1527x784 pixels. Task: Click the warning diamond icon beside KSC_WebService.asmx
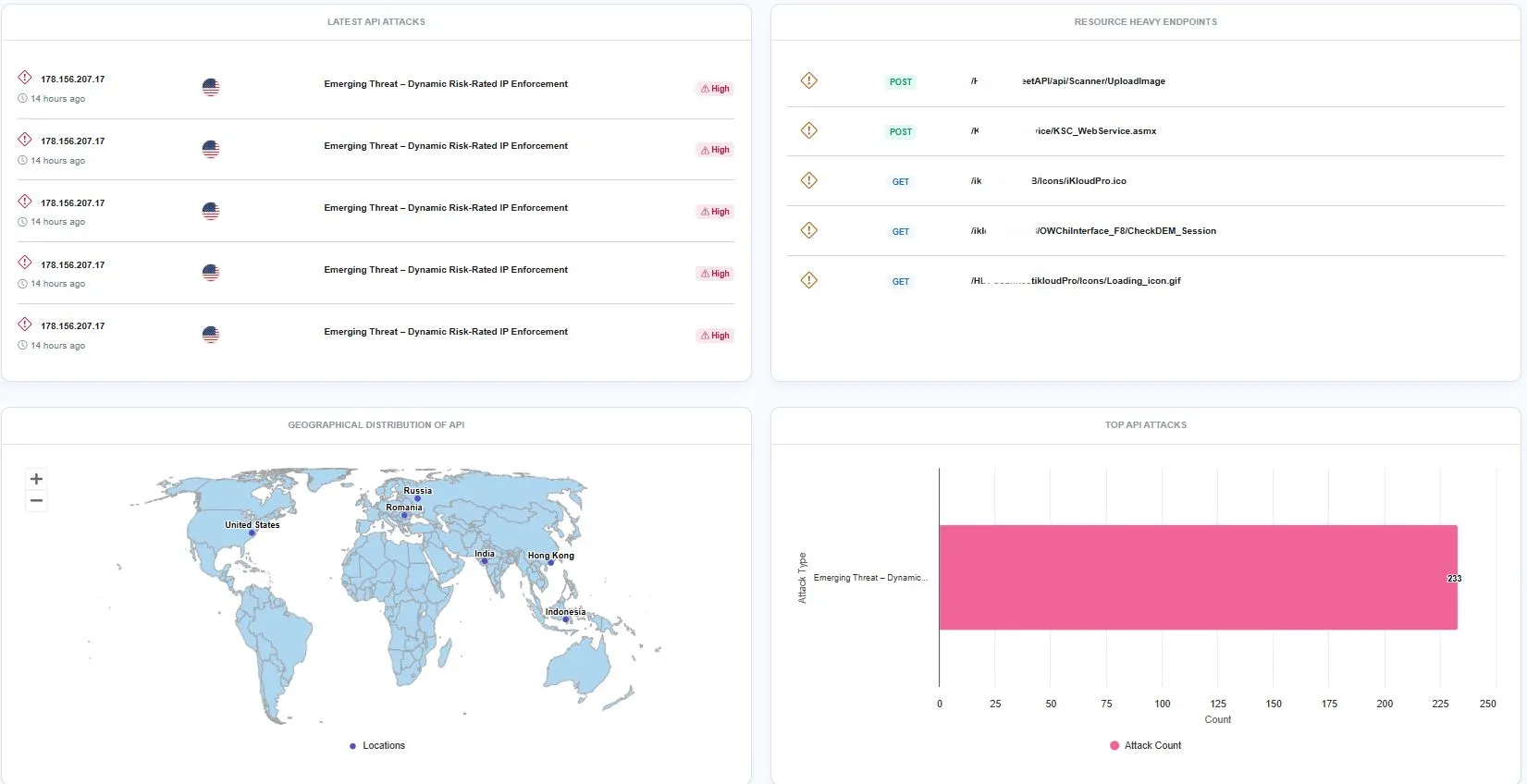(x=809, y=130)
